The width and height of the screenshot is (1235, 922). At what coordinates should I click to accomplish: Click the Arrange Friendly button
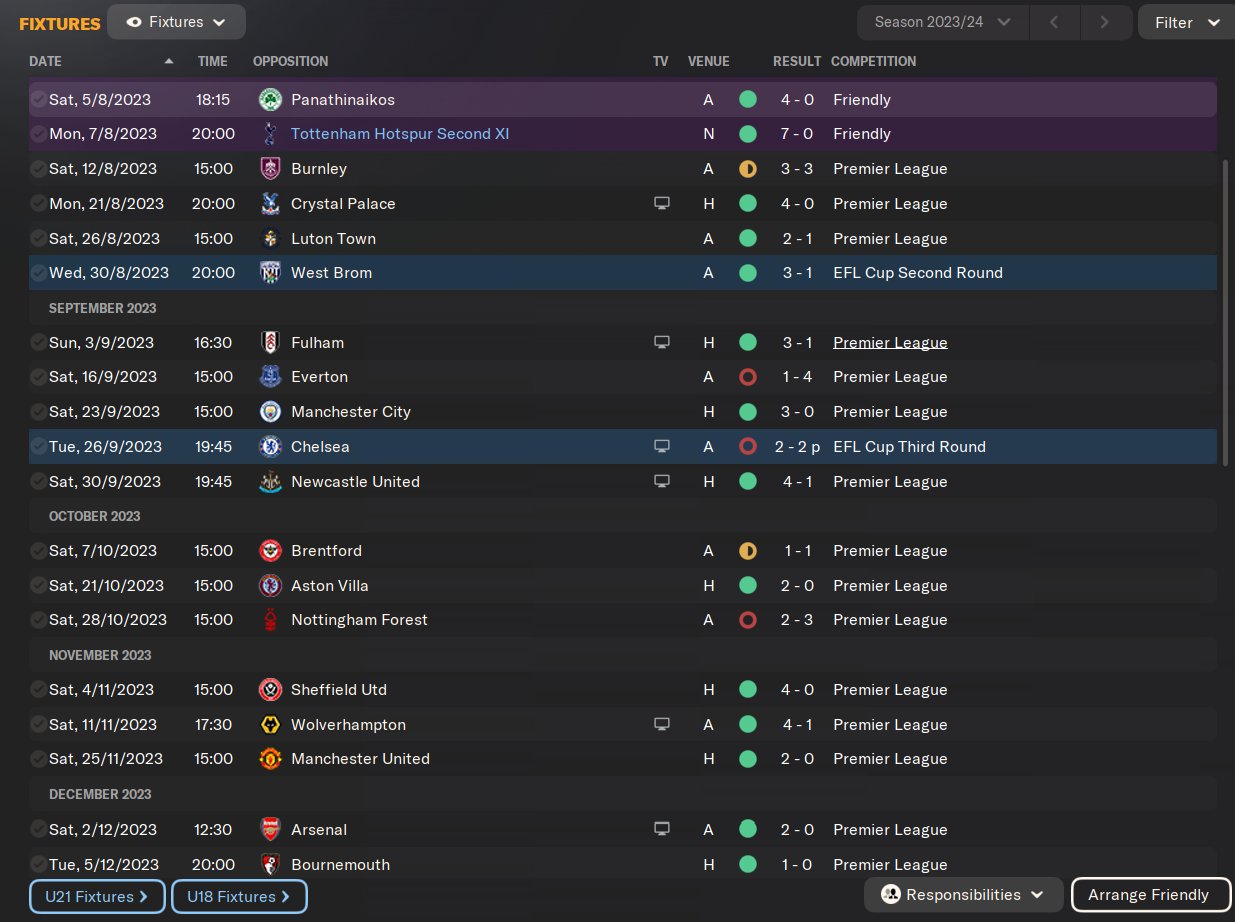pyautogui.click(x=1148, y=895)
